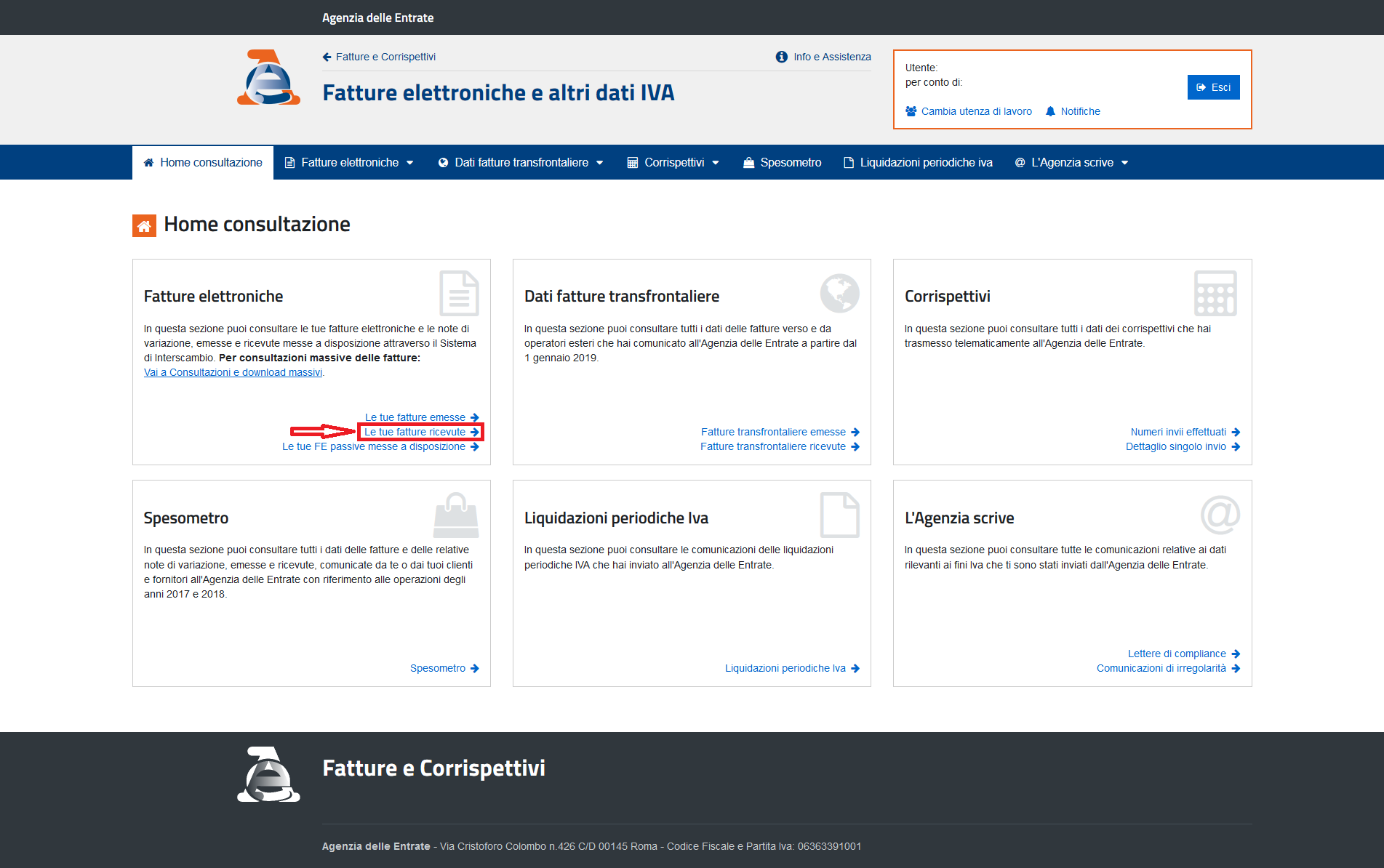
Task: Open Liquidazioni periodiche iva in navbar
Action: (x=918, y=162)
